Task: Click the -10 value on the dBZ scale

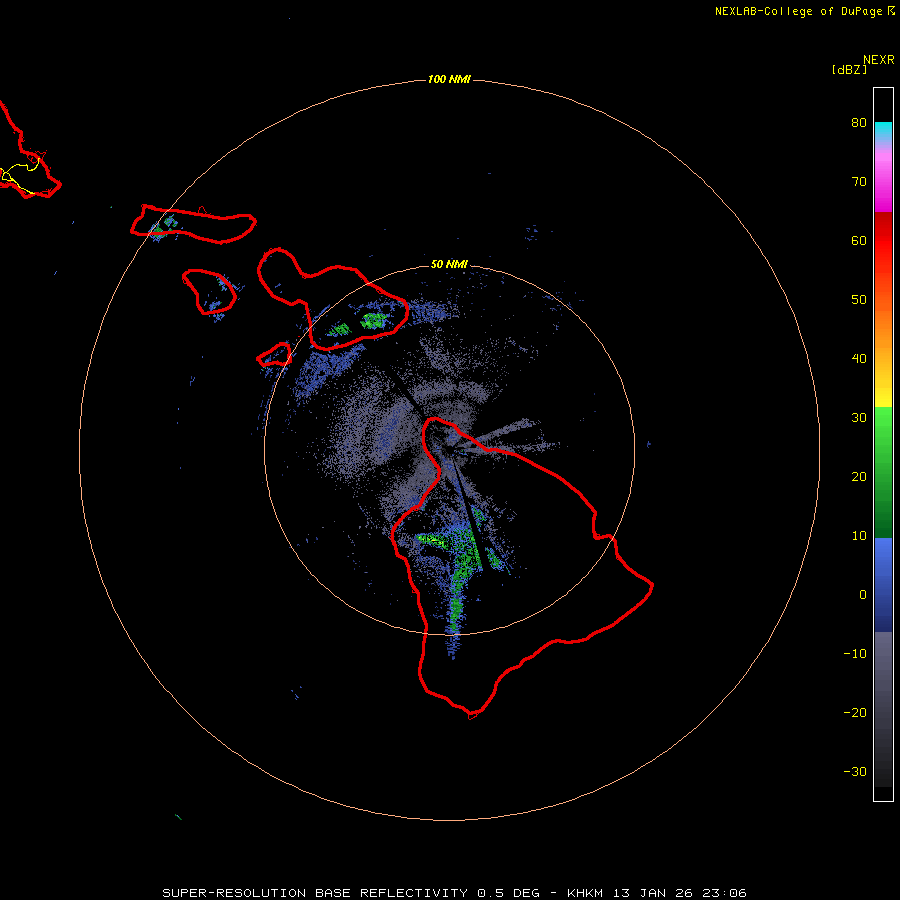Action: [855, 654]
